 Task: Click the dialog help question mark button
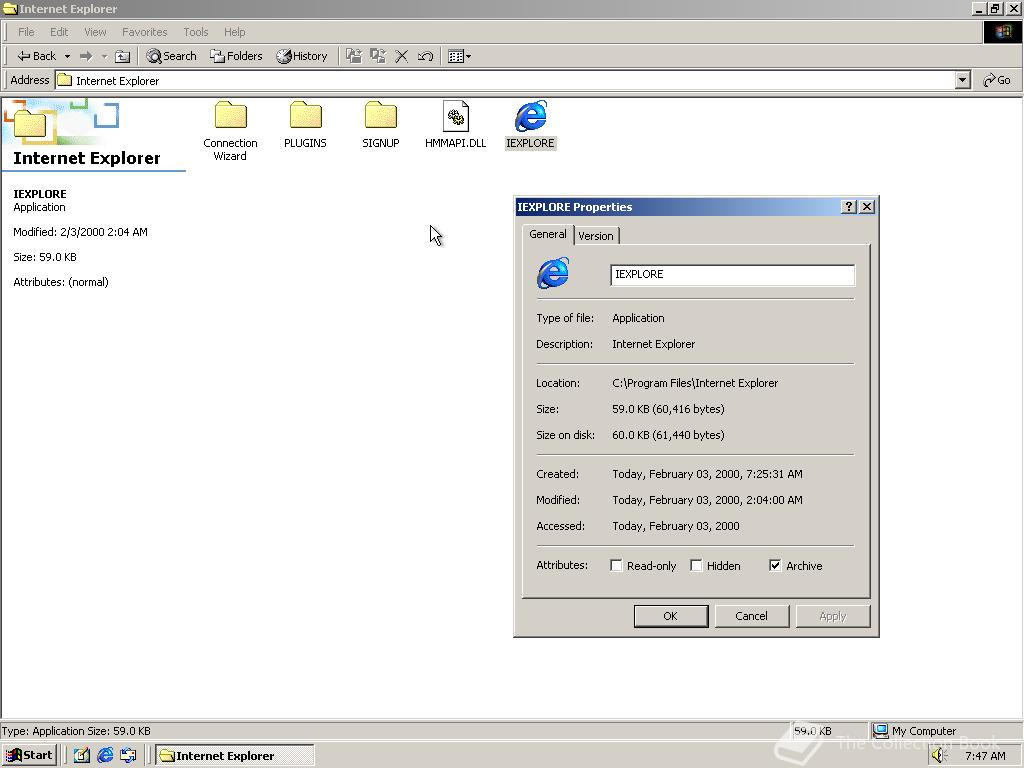848,207
